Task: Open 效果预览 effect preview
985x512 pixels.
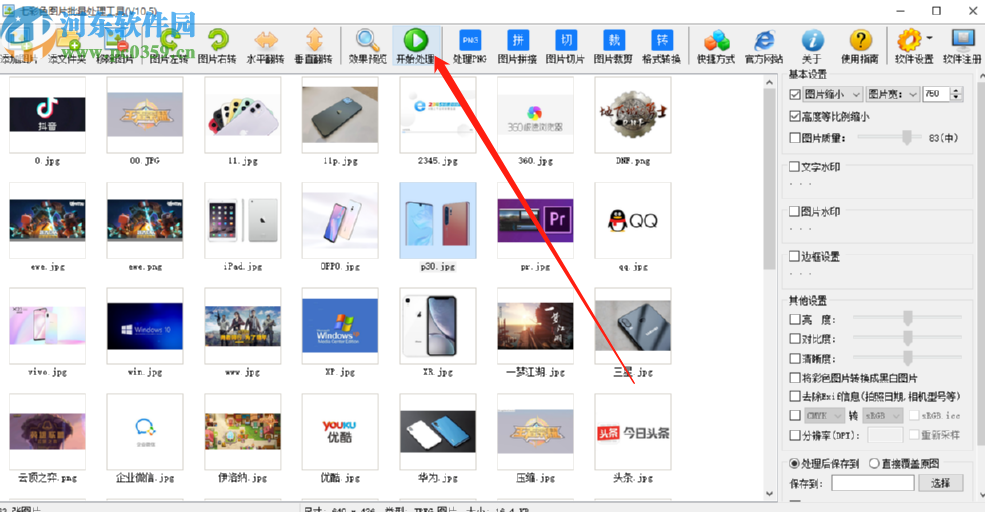Action: [x=367, y=44]
